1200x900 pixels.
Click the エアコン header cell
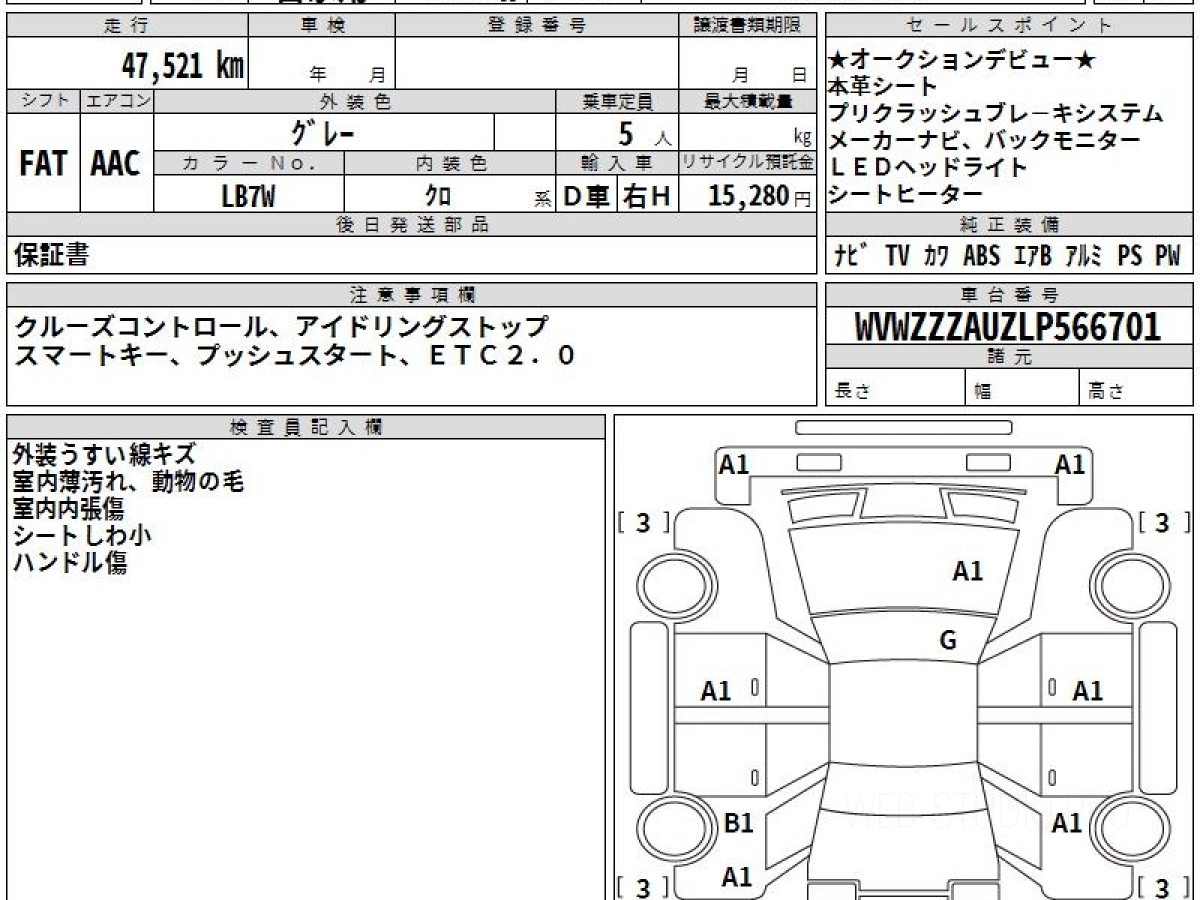coord(117,101)
